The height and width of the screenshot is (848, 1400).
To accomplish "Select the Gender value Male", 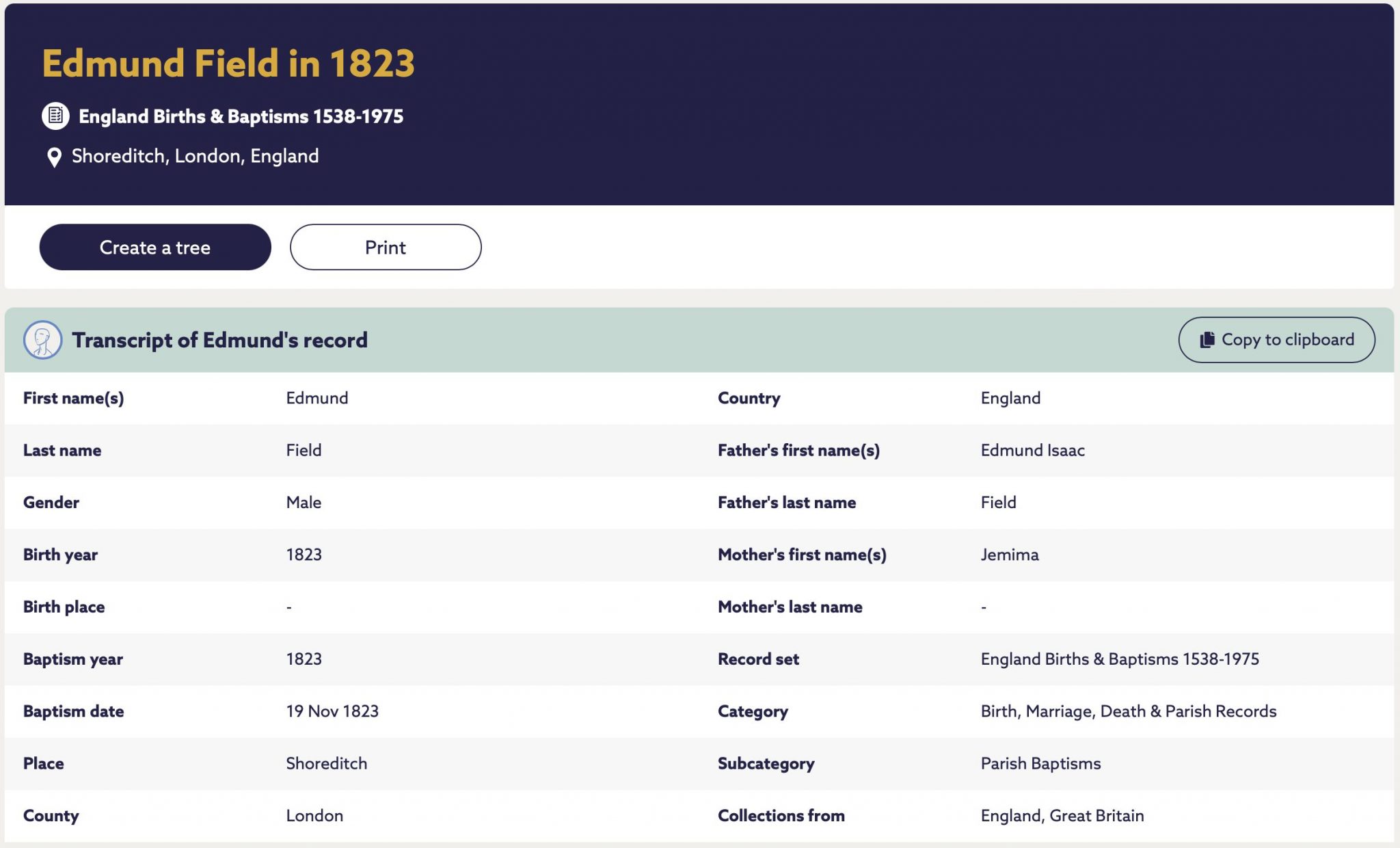I will tap(304, 502).
